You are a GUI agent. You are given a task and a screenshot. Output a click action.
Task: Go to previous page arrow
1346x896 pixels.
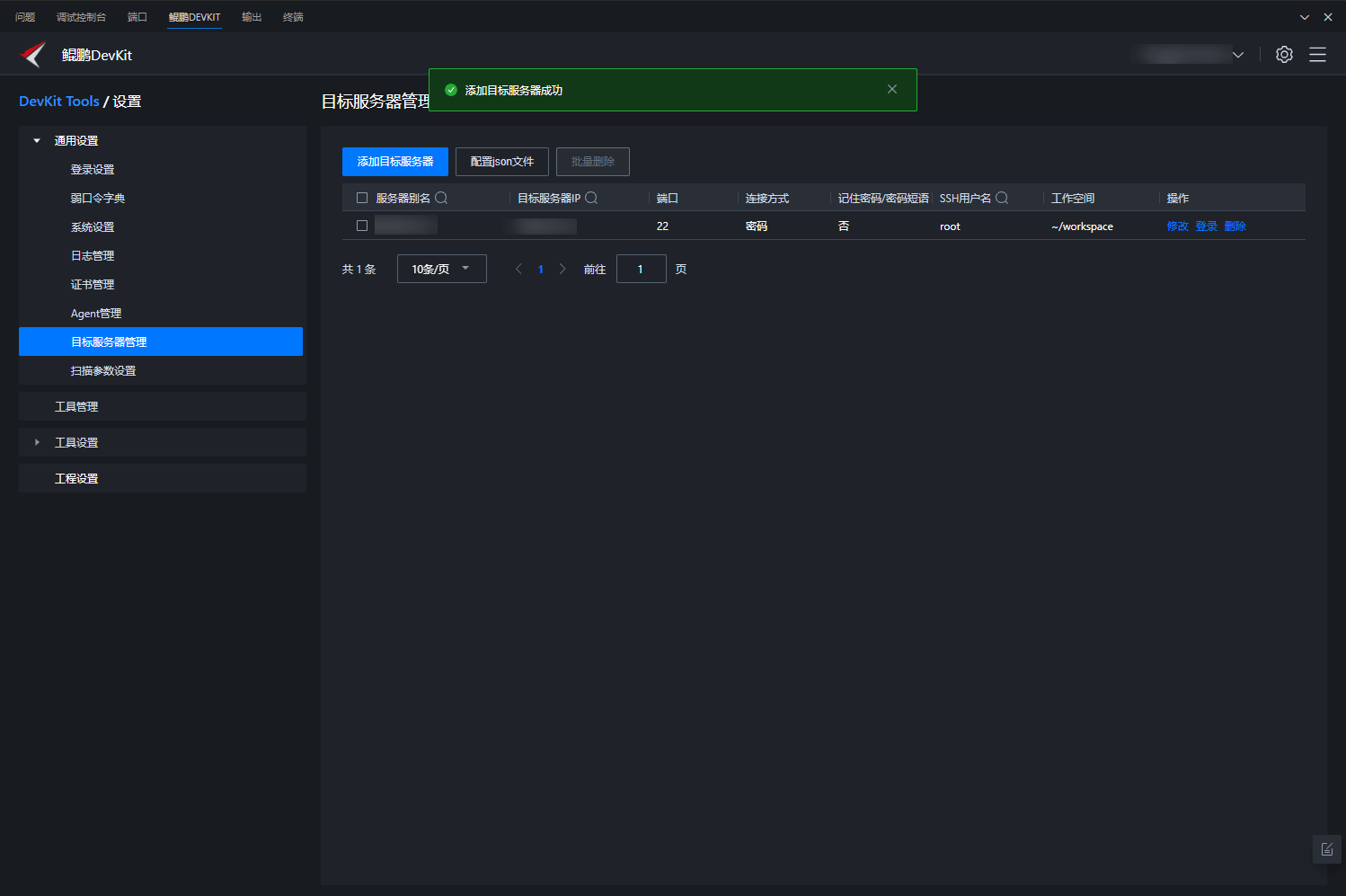tap(518, 269)
